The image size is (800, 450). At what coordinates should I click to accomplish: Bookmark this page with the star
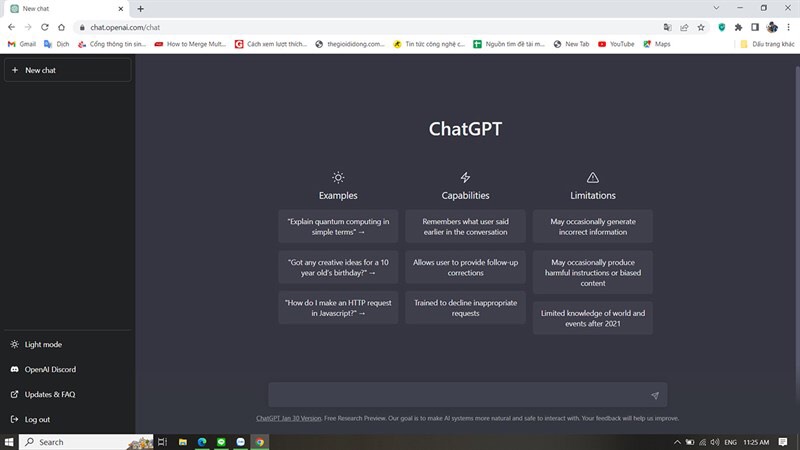coord(701,28)
